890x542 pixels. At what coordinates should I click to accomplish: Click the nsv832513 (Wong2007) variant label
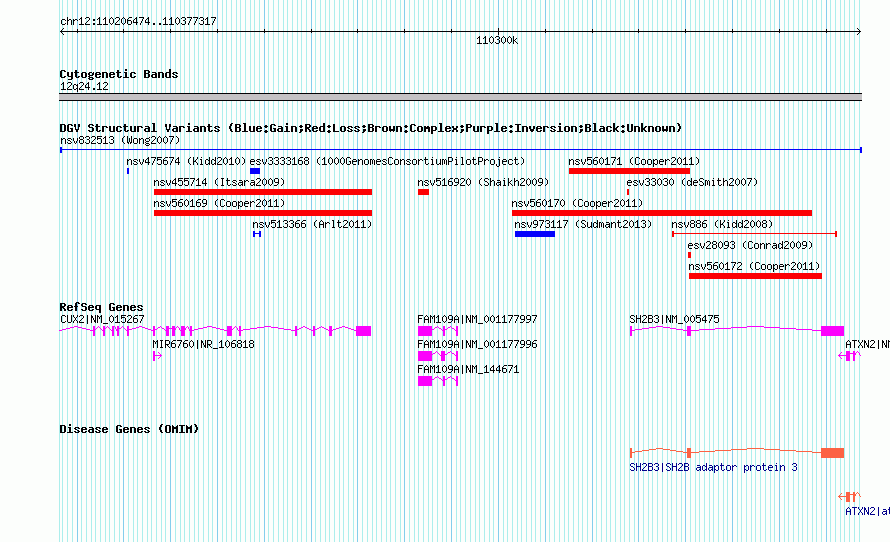click(x=120, y=140)
